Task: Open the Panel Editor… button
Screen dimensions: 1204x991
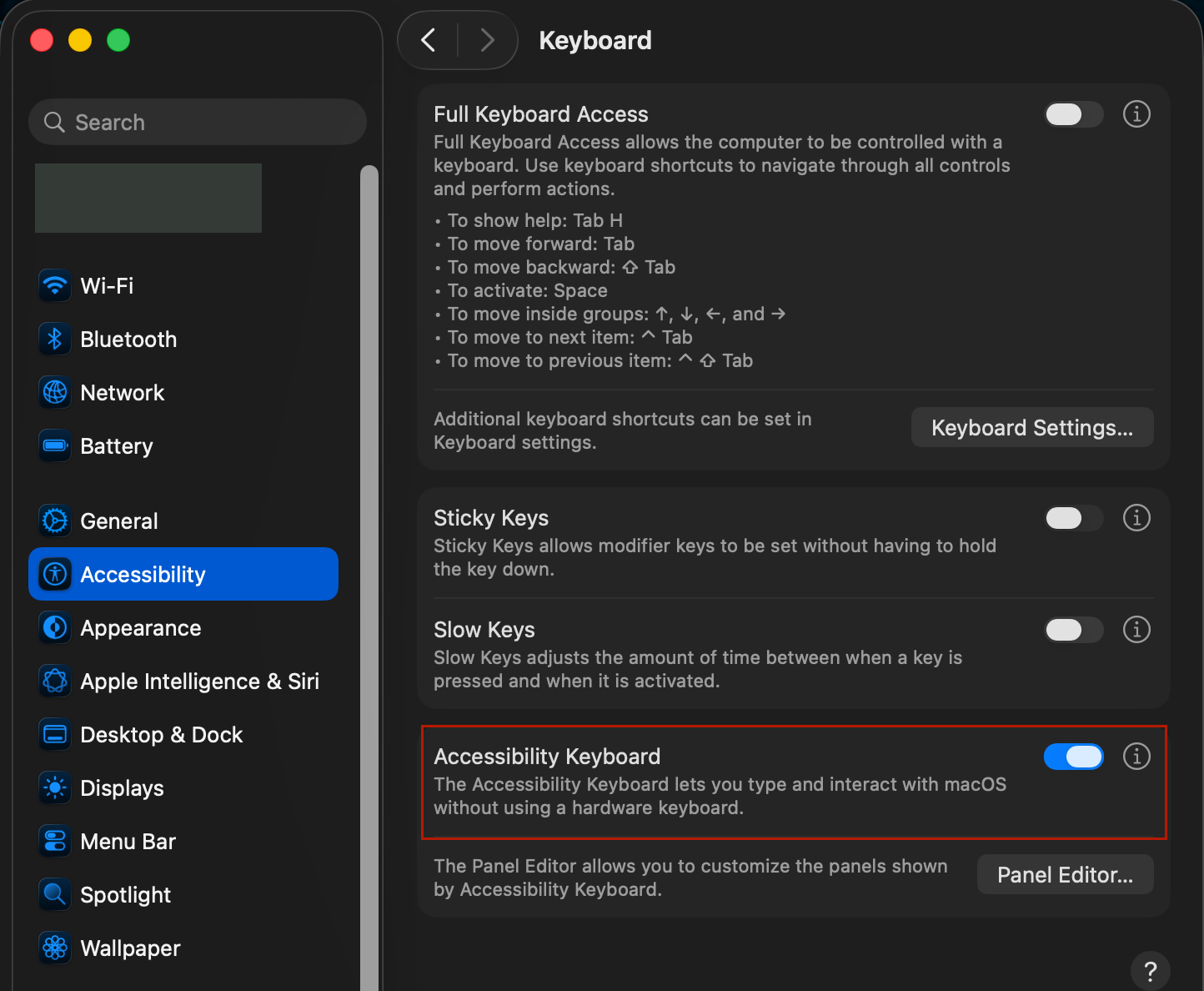Action: pyautogui.click(x=1066, y=874)
